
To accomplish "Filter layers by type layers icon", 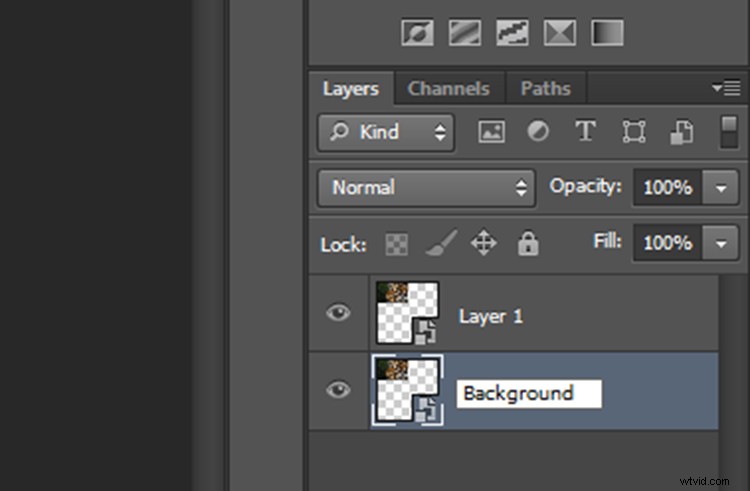I will (585, 132).
